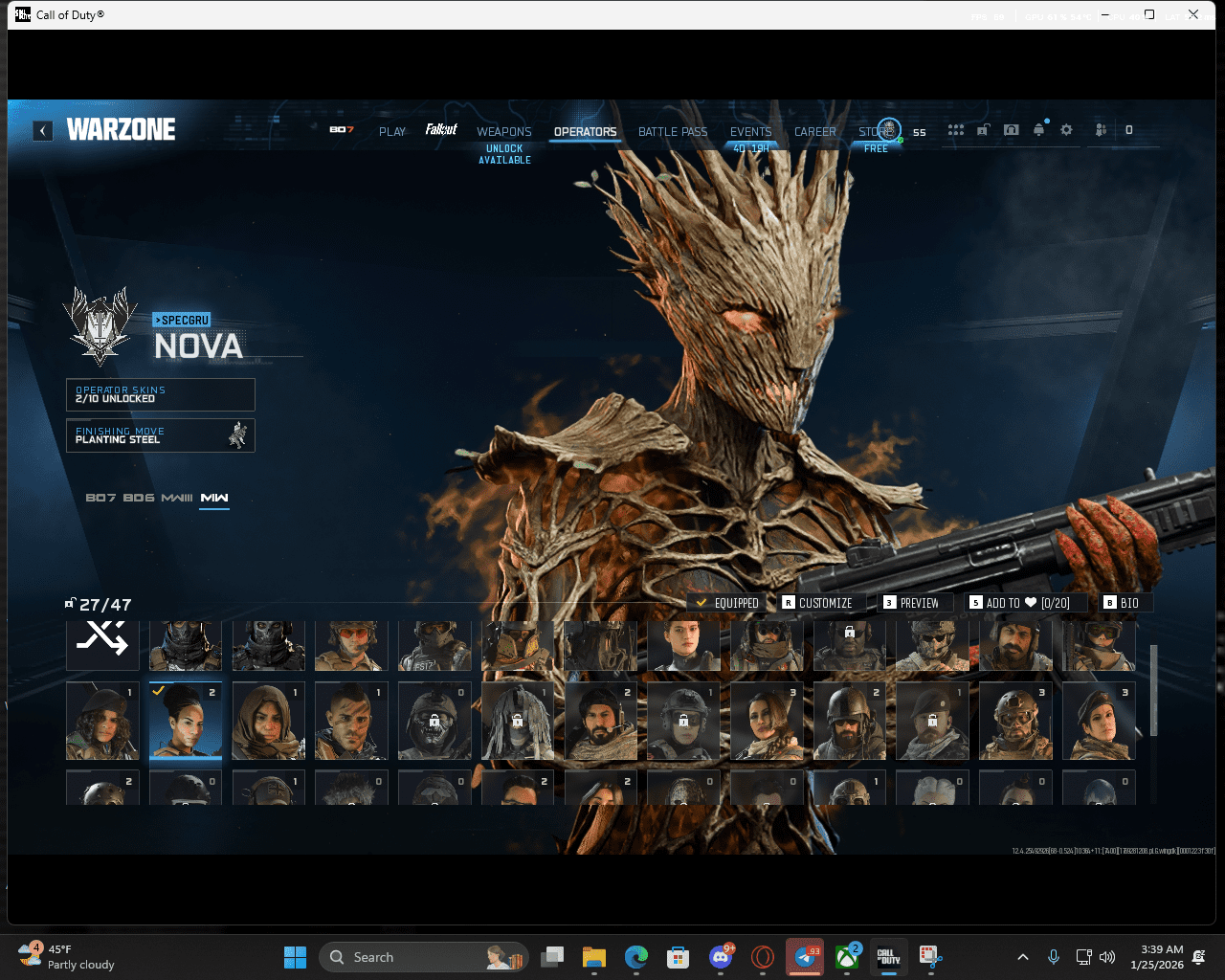Click the padlock icon in the top bar

983,130
